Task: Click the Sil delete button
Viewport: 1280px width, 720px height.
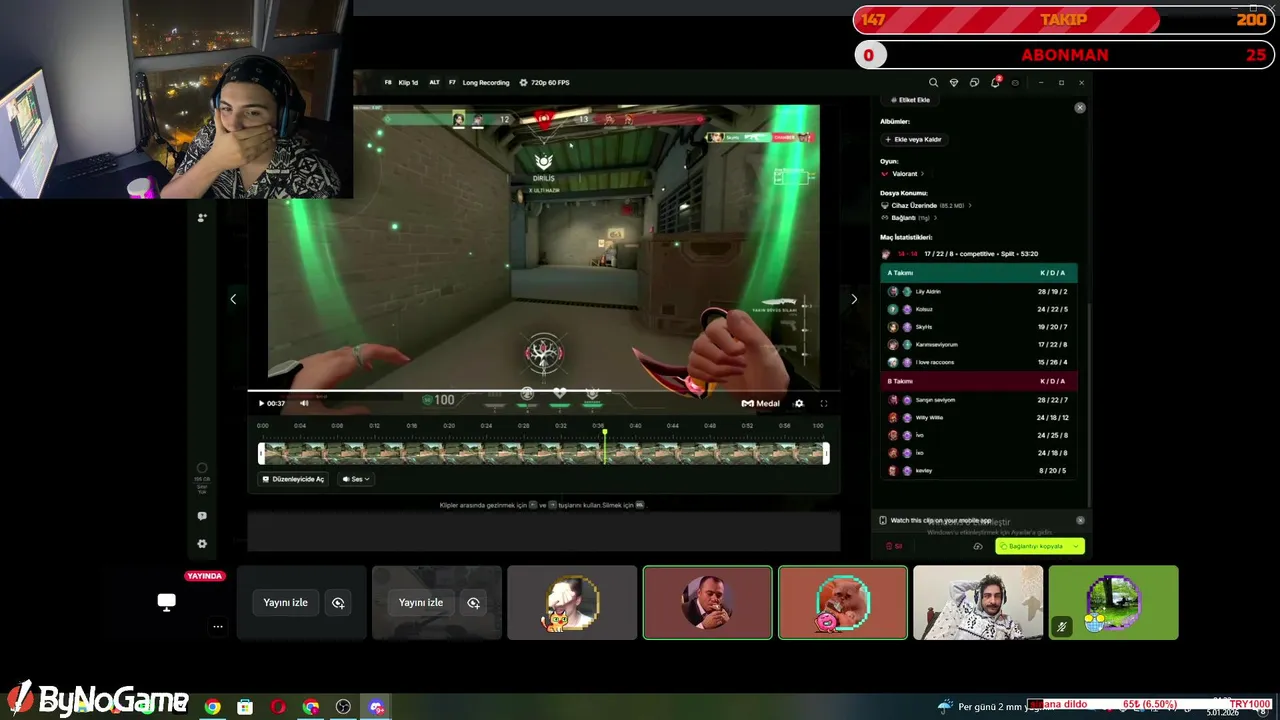Action: pos(894,546)
